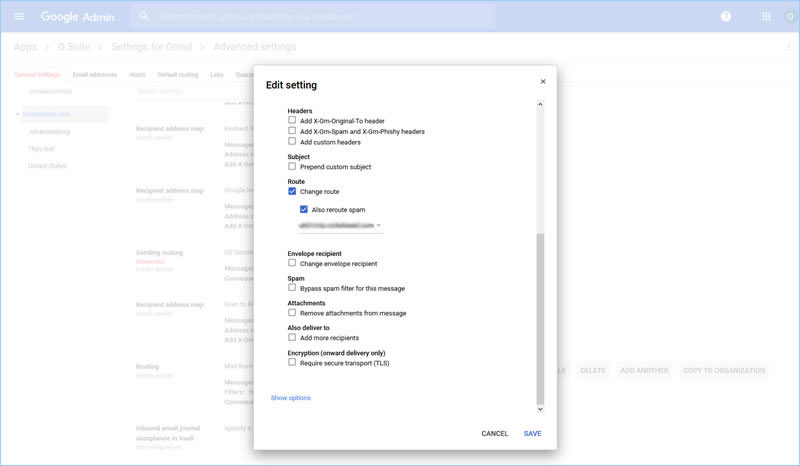Viewport: 800px width, 466px height.
Task: Open the Default routing tab
Action: coord(178,75)
